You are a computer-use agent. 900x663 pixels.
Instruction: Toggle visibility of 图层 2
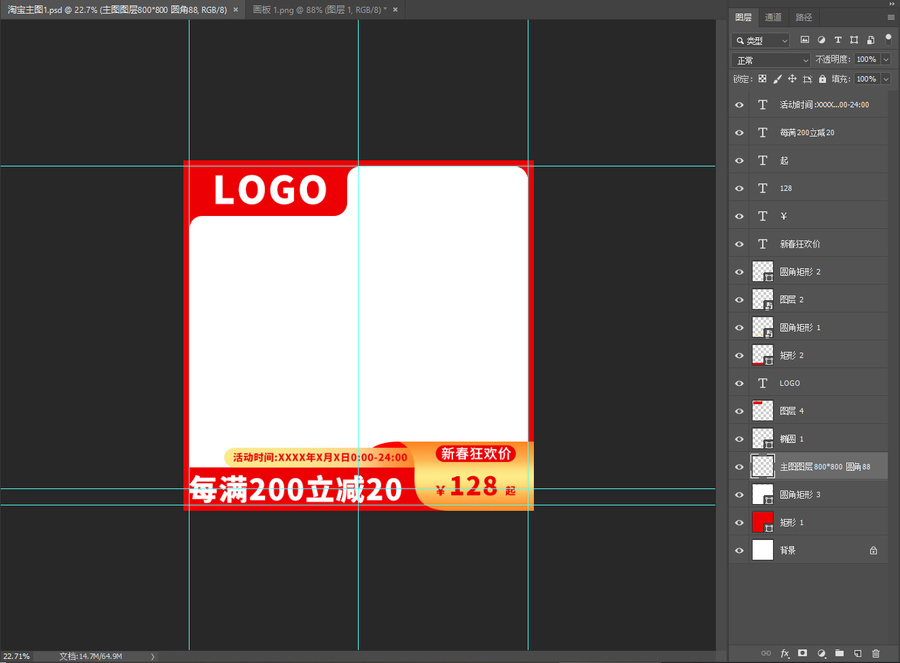739,300
